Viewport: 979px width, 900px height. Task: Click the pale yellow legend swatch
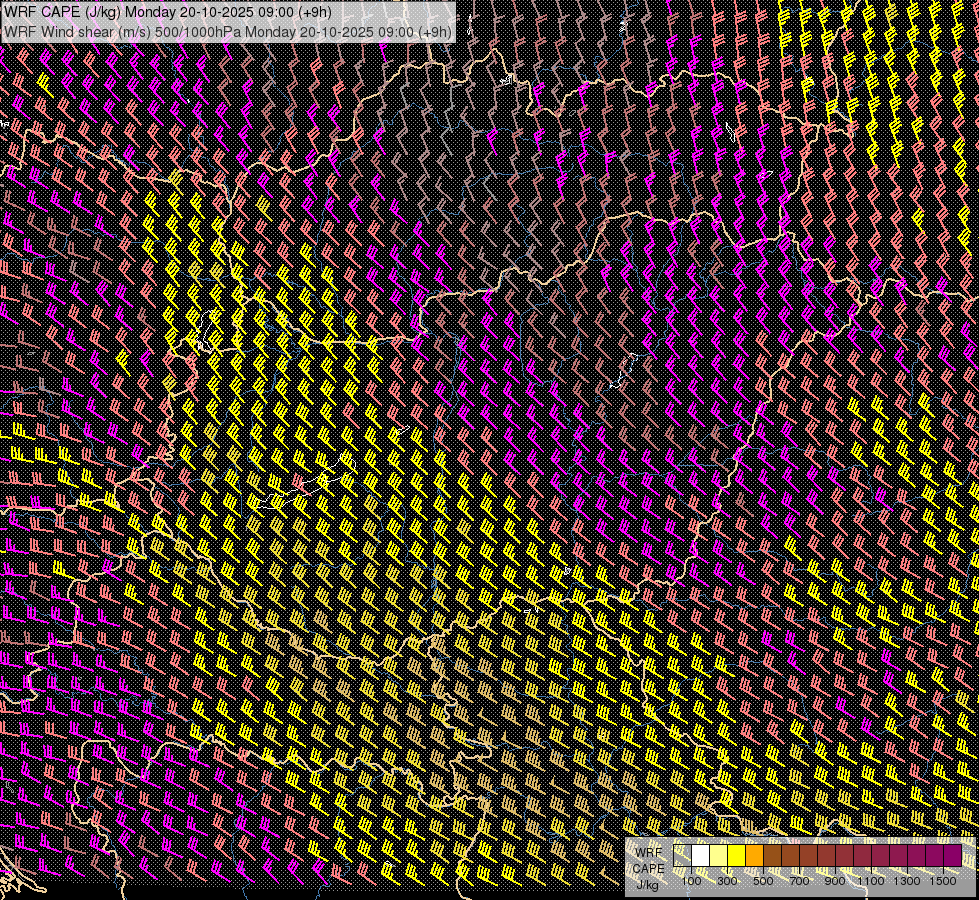click(719, 856)
